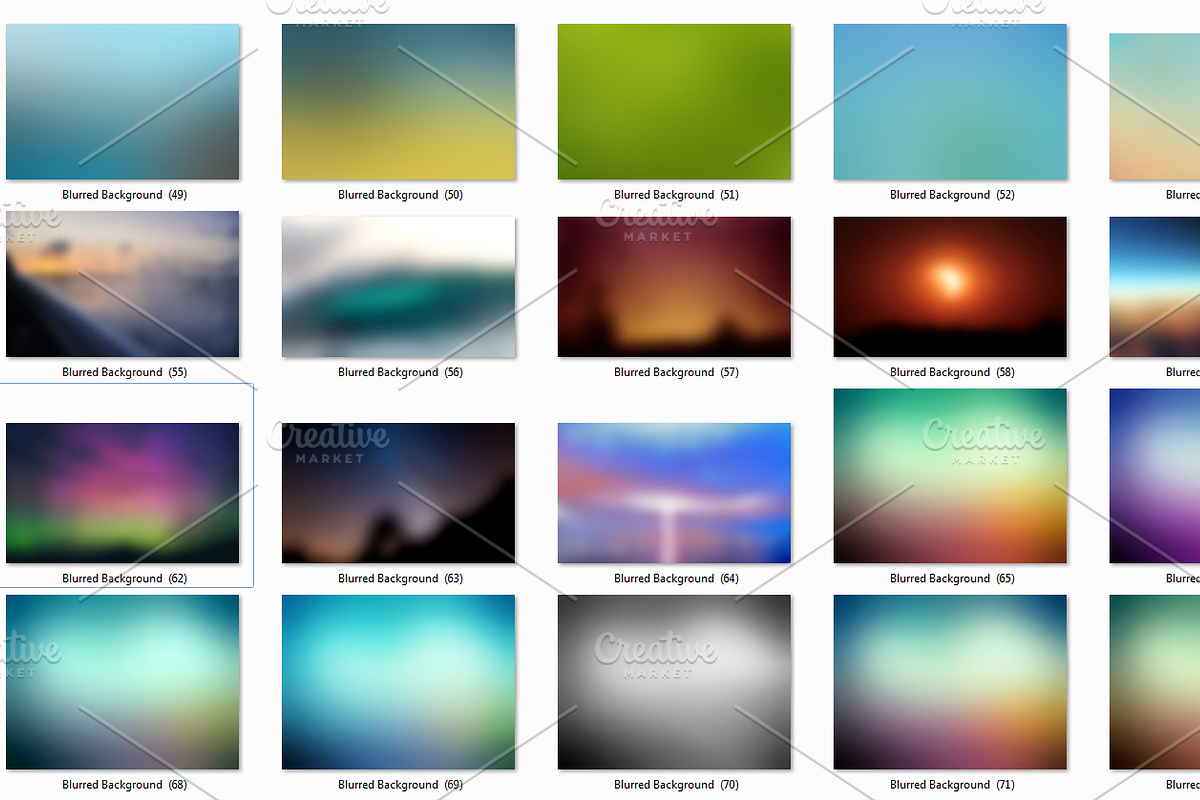Click the 'Blurred Background (70)' file name

(x=676, y=785)
